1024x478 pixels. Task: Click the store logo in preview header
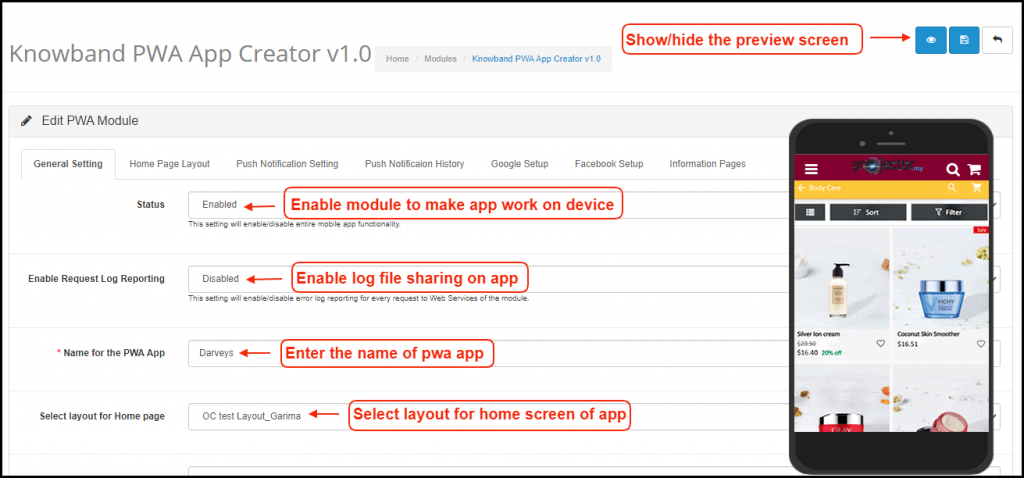click(x=886, y=166)
